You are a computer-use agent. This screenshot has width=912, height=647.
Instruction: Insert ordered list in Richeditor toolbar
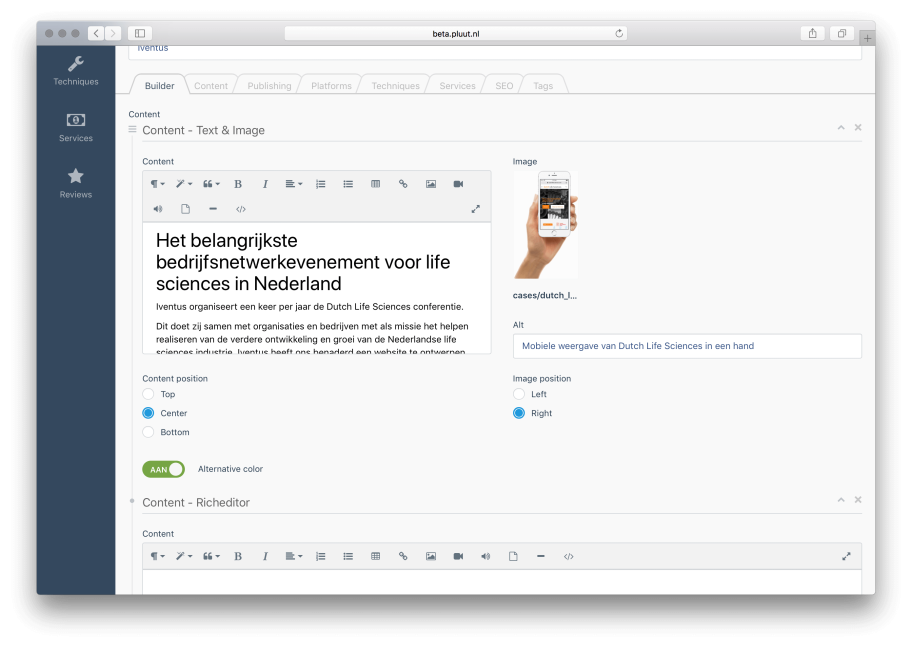[320, 556]
